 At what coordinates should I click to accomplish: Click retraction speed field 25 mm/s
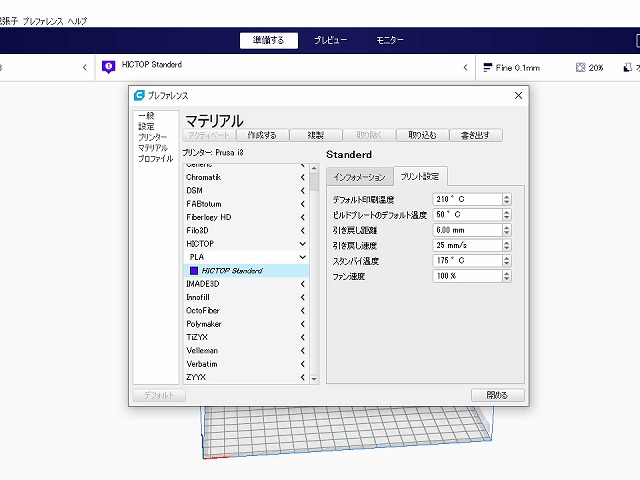[x=467, y=245]
